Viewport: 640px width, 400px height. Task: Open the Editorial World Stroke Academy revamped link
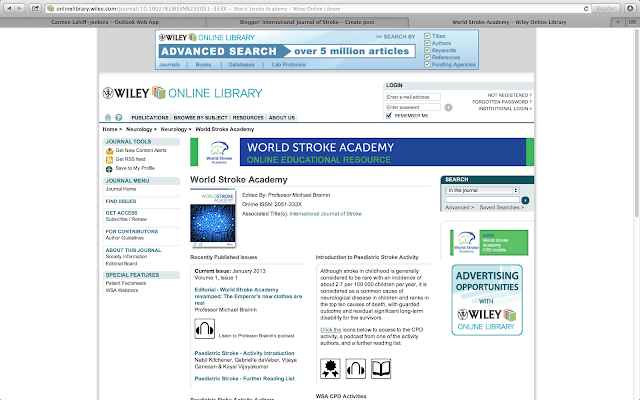[x=248, y=296]
